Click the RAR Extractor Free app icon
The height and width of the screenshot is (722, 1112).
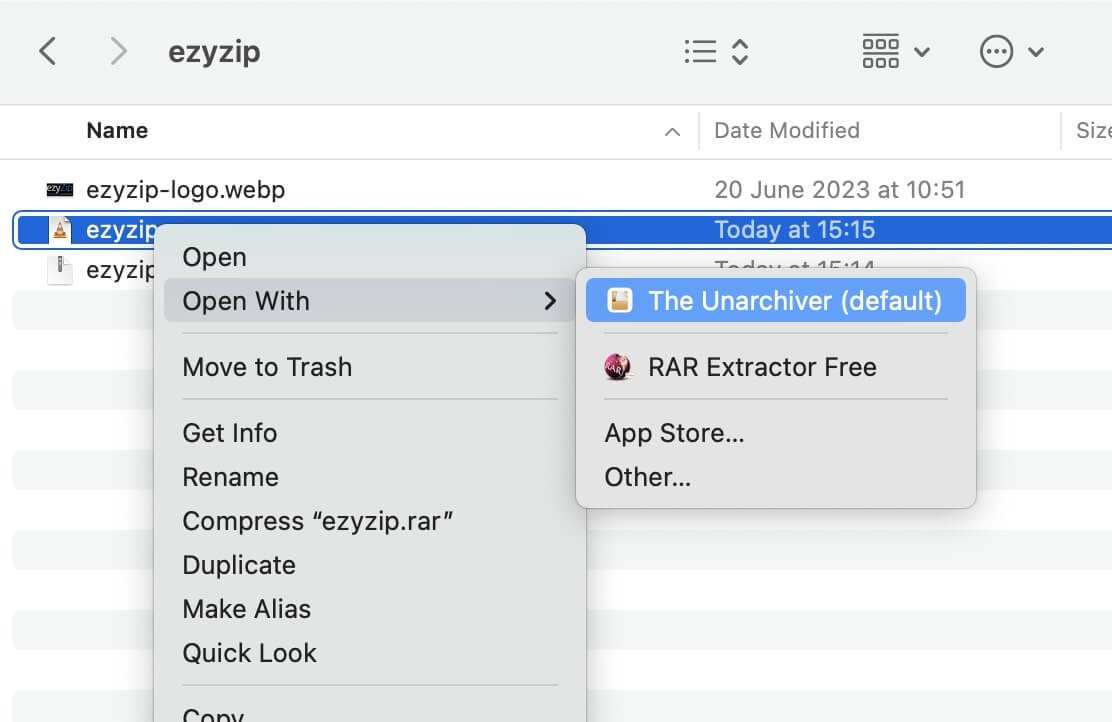[618, 366]
